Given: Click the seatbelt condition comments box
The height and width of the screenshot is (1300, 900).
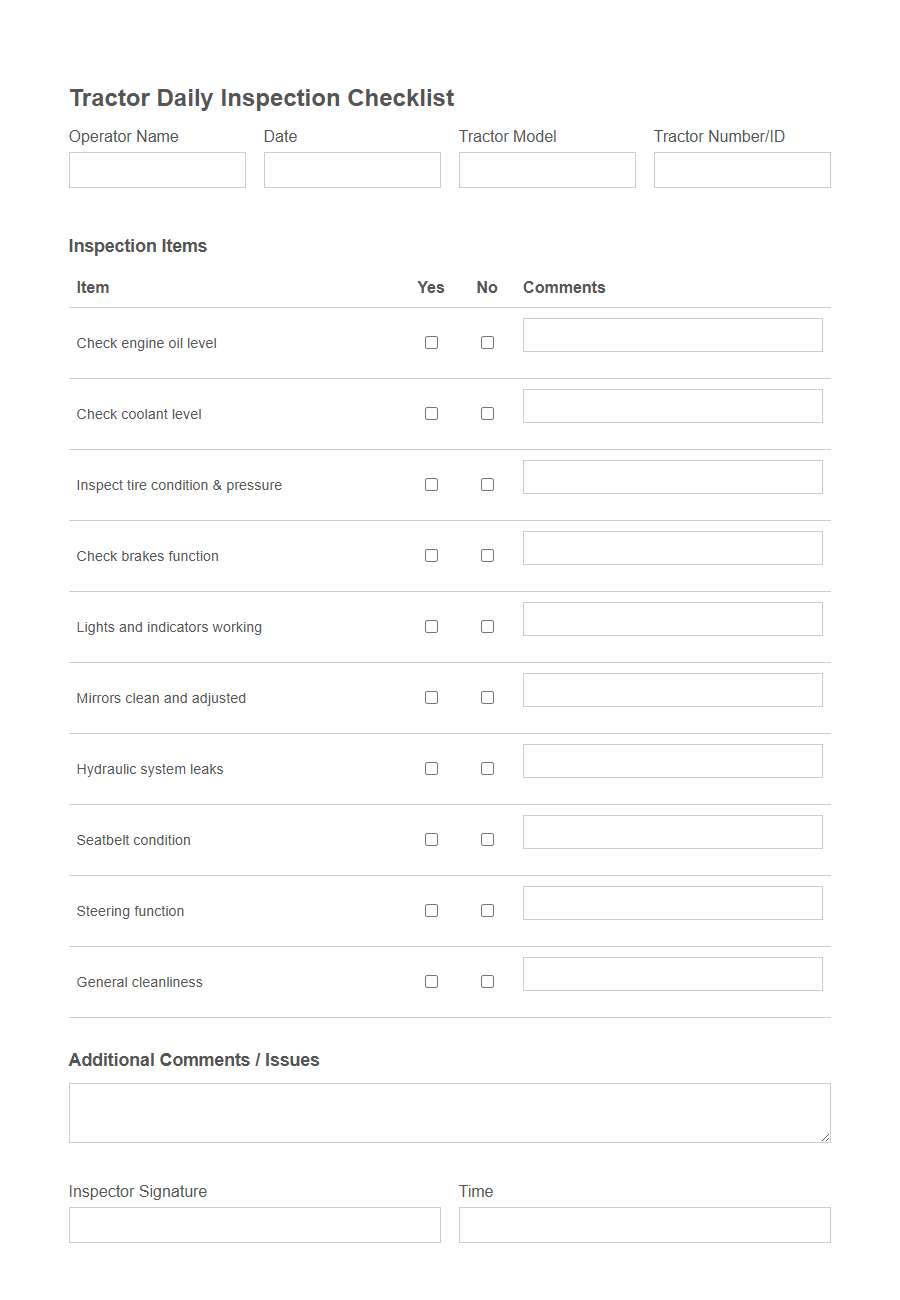Looking at the screenshot, I should (x=672, y=831).
